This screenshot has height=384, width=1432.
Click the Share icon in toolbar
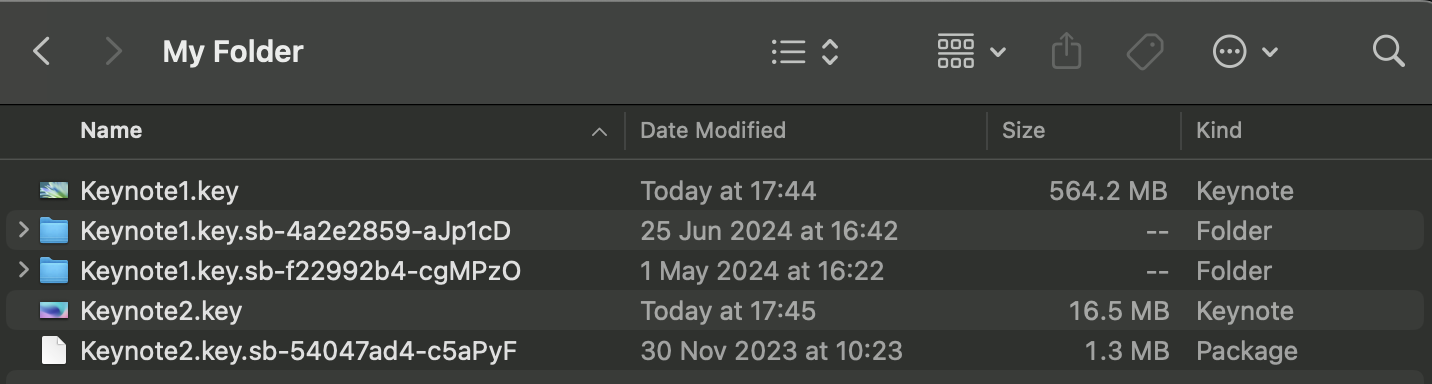pyautogui.click(x=1067, y=51)
